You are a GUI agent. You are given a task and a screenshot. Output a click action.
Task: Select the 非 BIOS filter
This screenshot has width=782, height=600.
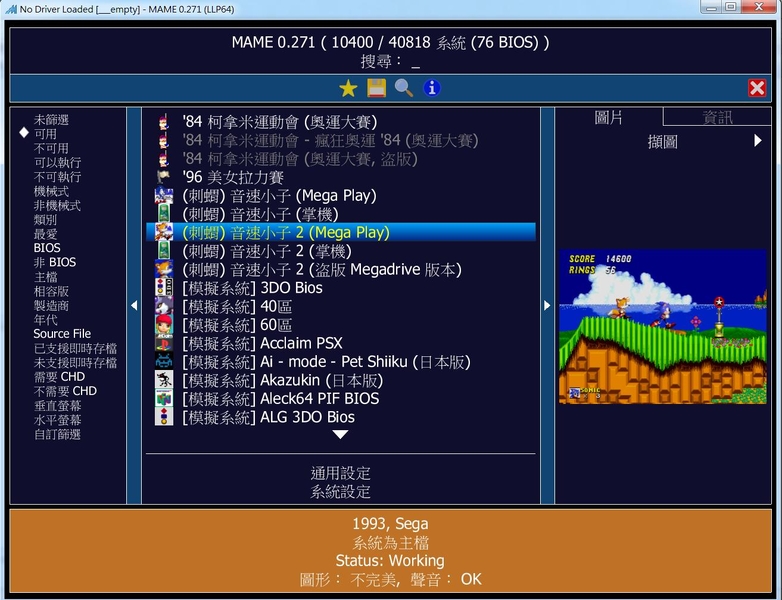coord(55,262)
